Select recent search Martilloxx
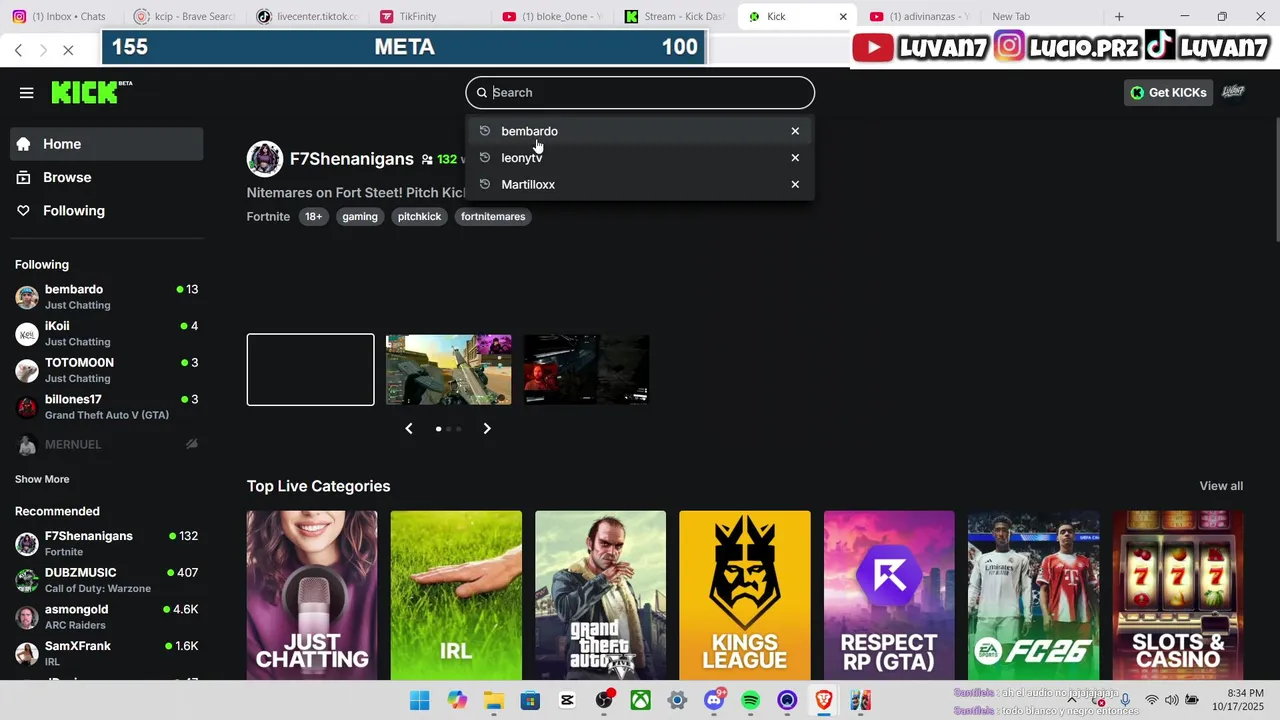Image resolution: width=1280 pixels, height=720 pixels. 640,185
